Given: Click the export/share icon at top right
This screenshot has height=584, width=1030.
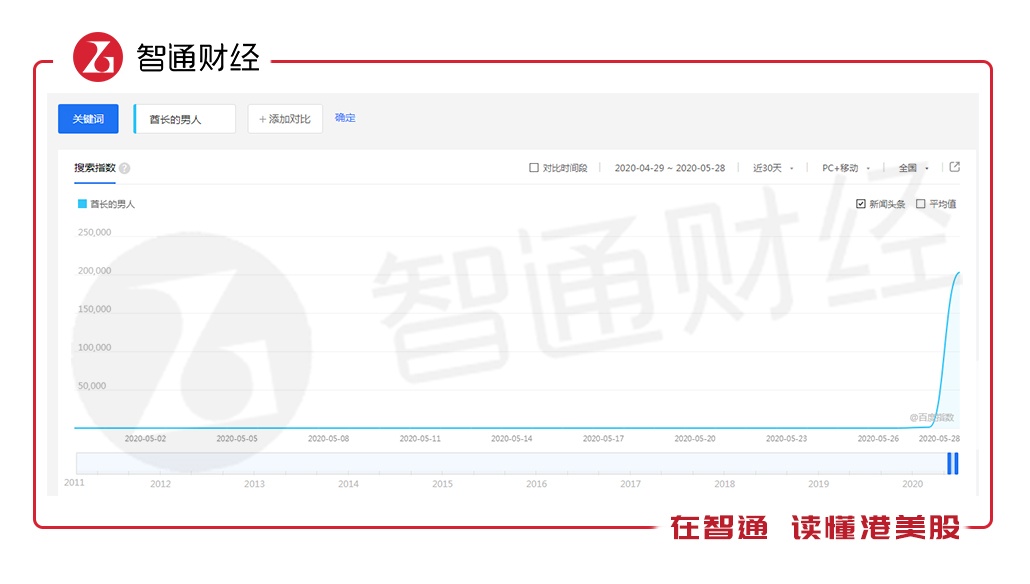Looking at the screenshot, I should (954, 167).
